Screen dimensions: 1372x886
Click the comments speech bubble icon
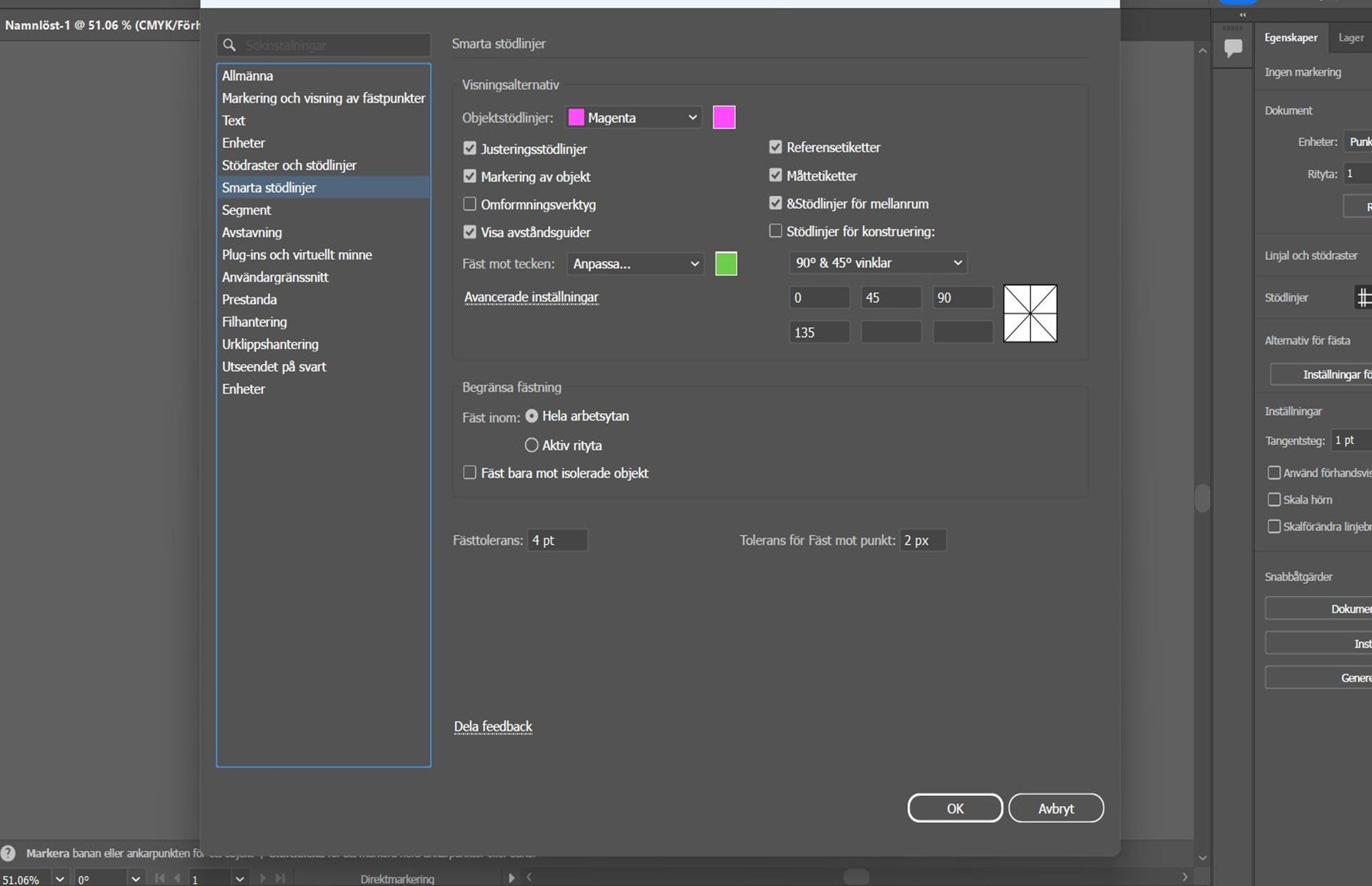[1233, 48]
